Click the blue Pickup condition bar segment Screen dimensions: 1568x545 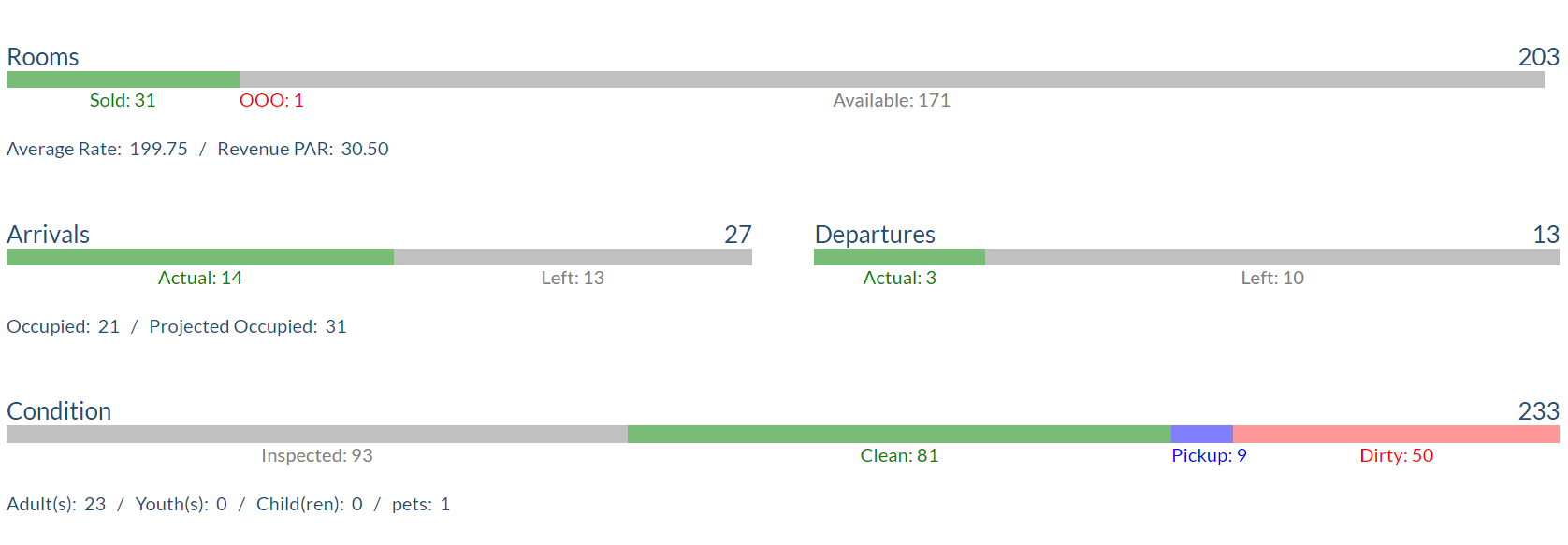click(1202, 434)
